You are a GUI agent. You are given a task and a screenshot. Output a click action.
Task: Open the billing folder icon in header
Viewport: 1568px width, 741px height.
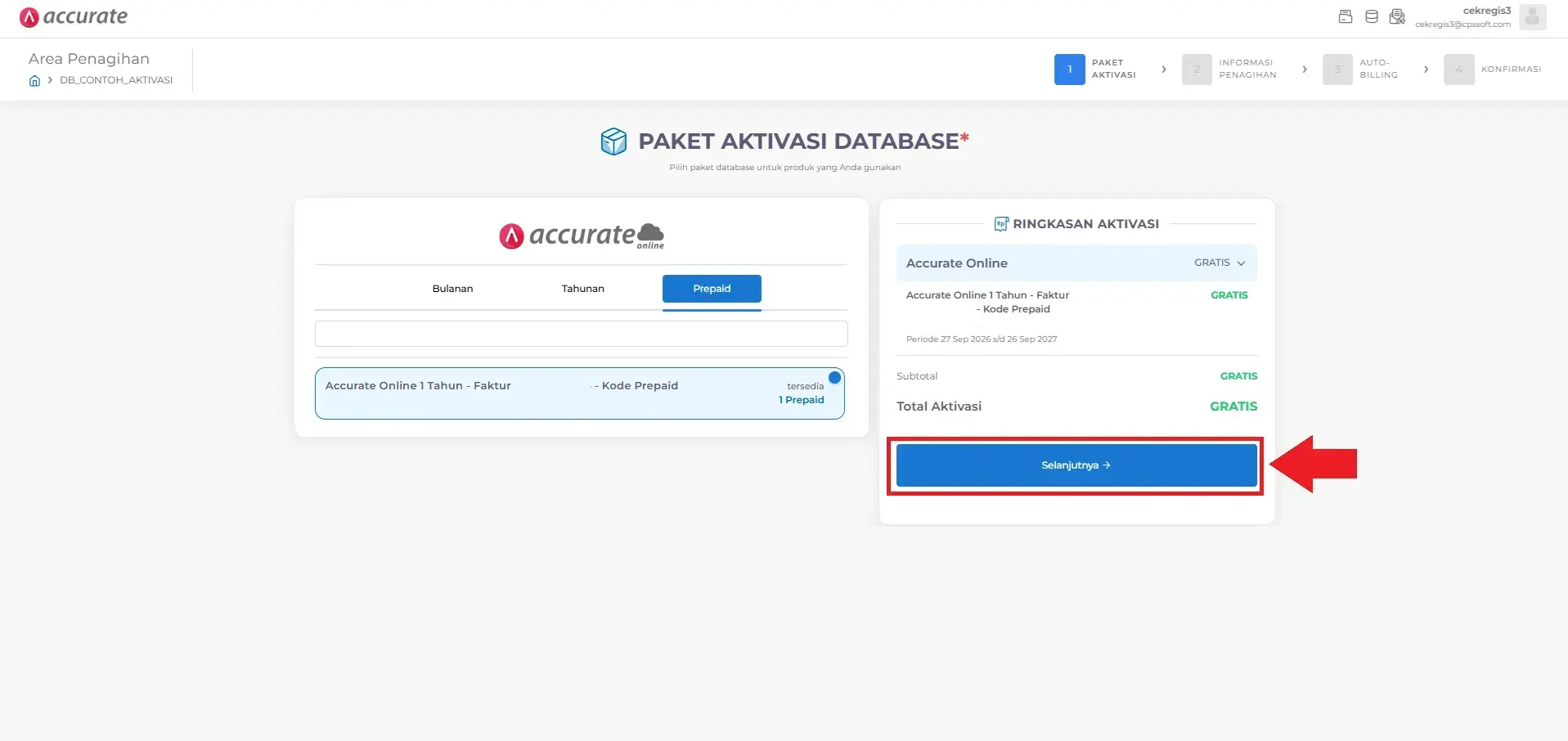(x=1346, y=16)
